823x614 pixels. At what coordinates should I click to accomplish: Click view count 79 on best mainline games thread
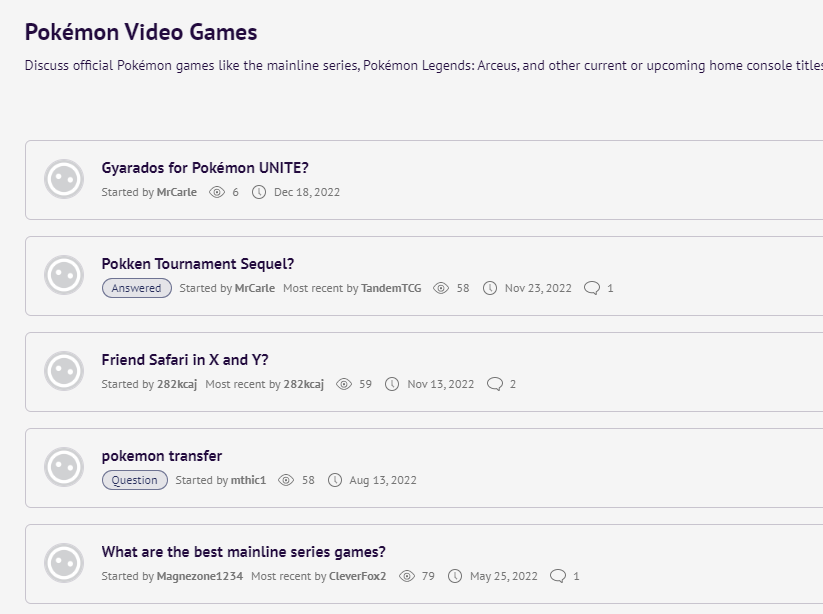click(428, 577)
